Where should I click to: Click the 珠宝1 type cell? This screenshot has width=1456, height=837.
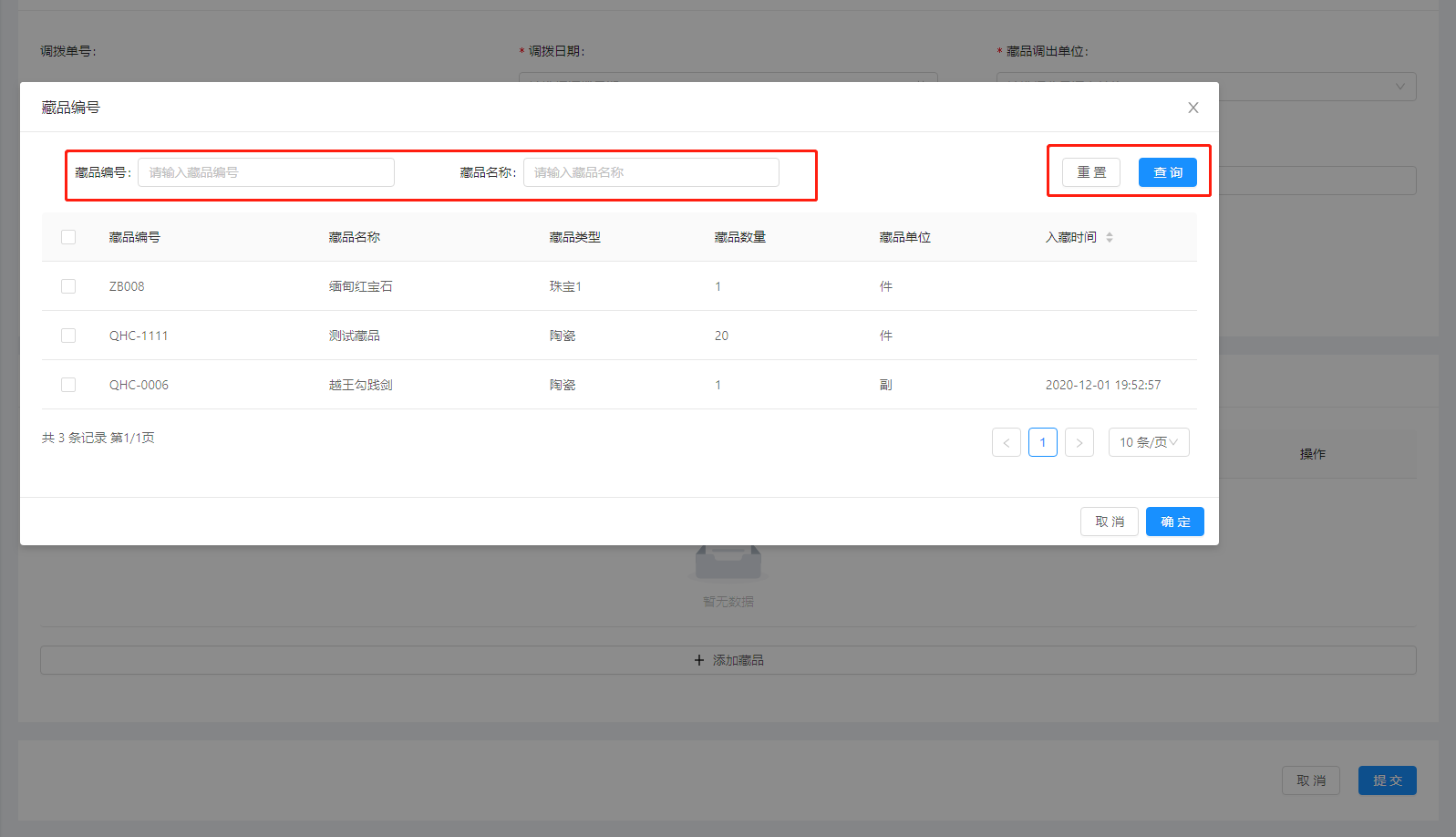point(565,286)
